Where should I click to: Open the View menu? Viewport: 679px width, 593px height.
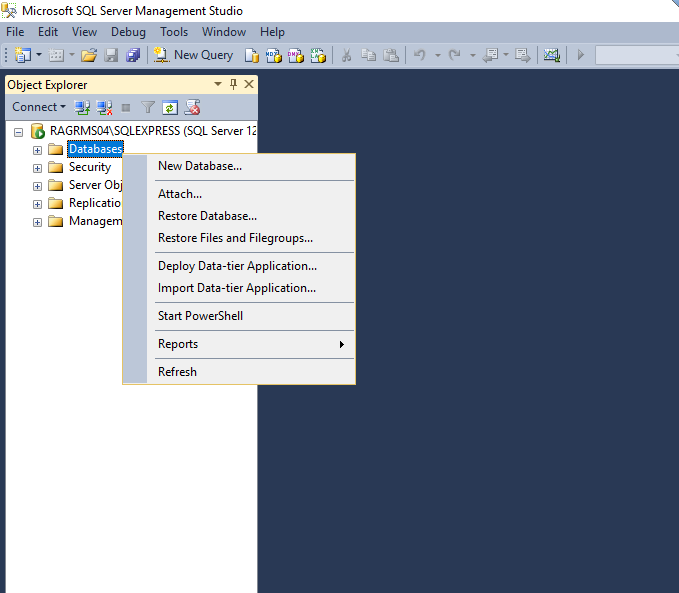[x=84, y=32]
